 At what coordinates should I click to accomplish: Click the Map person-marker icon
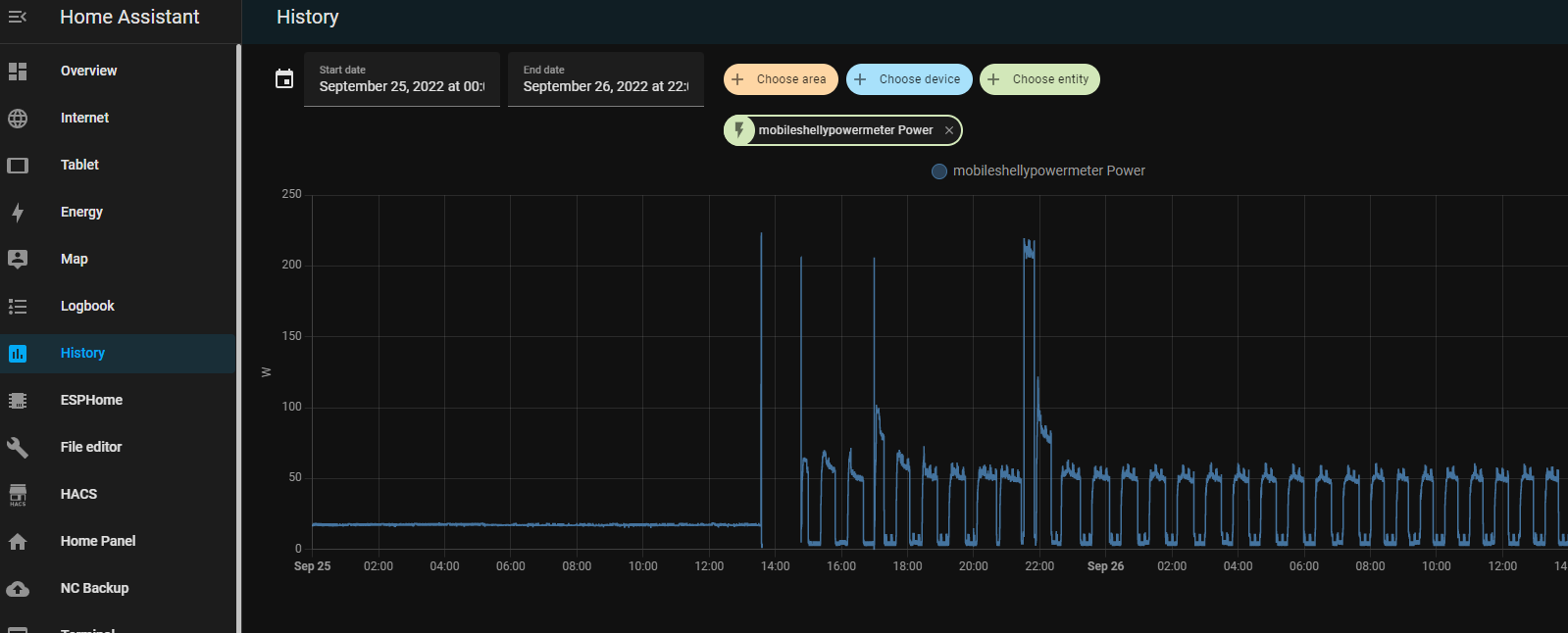click(18, 260)
